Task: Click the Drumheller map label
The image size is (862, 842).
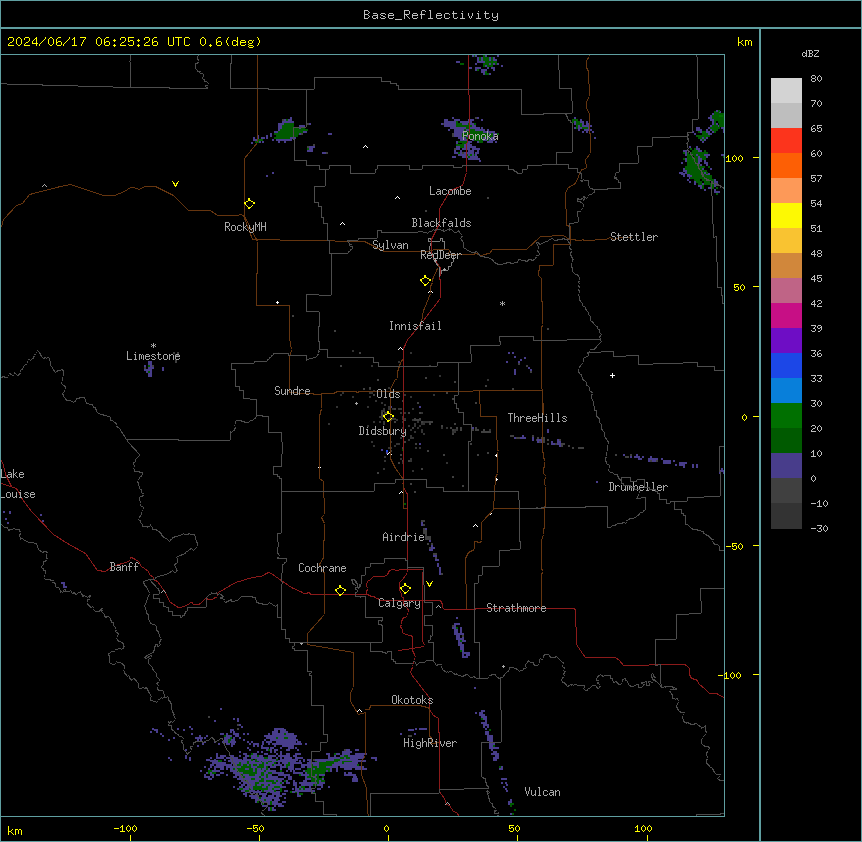Action: (638, 487)
